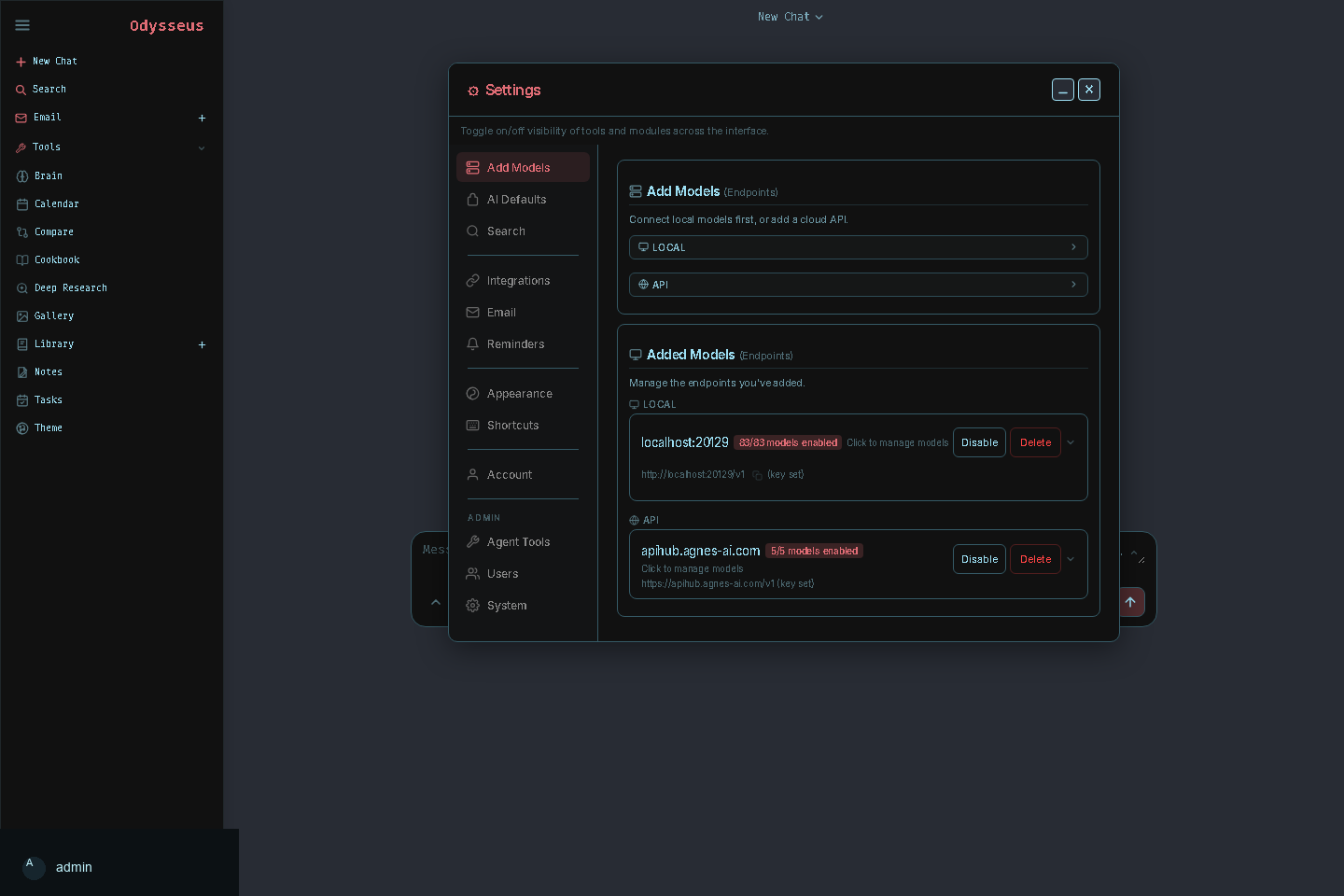Expand apihub.agnes-ai.com endpoint details chevron

[1071, 559]
